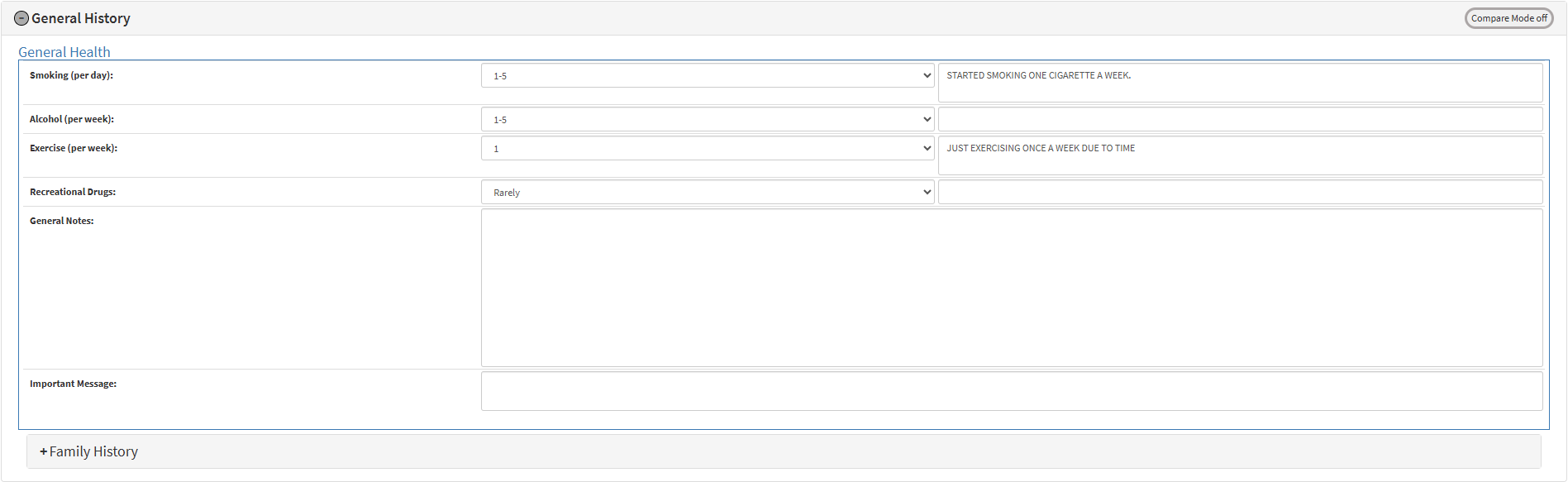Open the General Health link
This screenshot has height=482, width=1568.
pos(64,52)
